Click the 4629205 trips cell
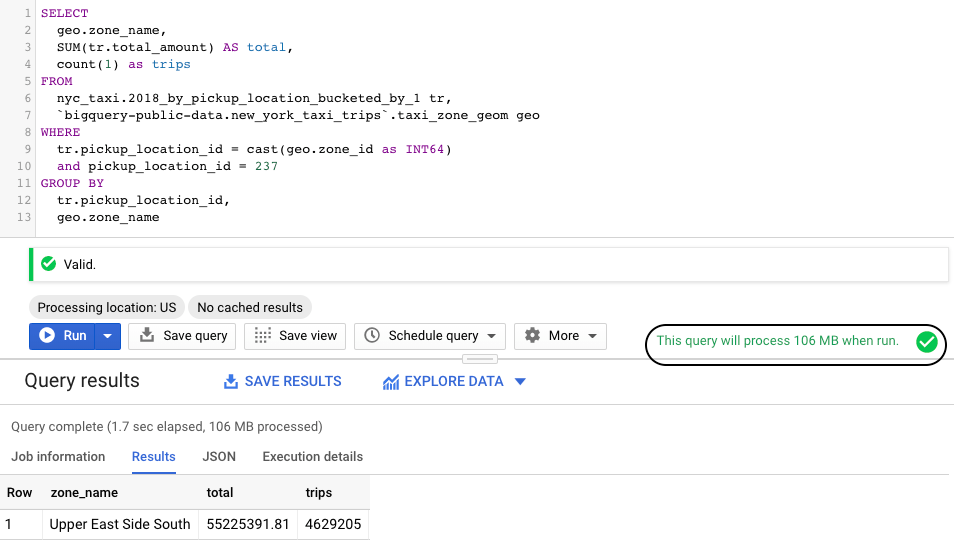 point(333,524)
